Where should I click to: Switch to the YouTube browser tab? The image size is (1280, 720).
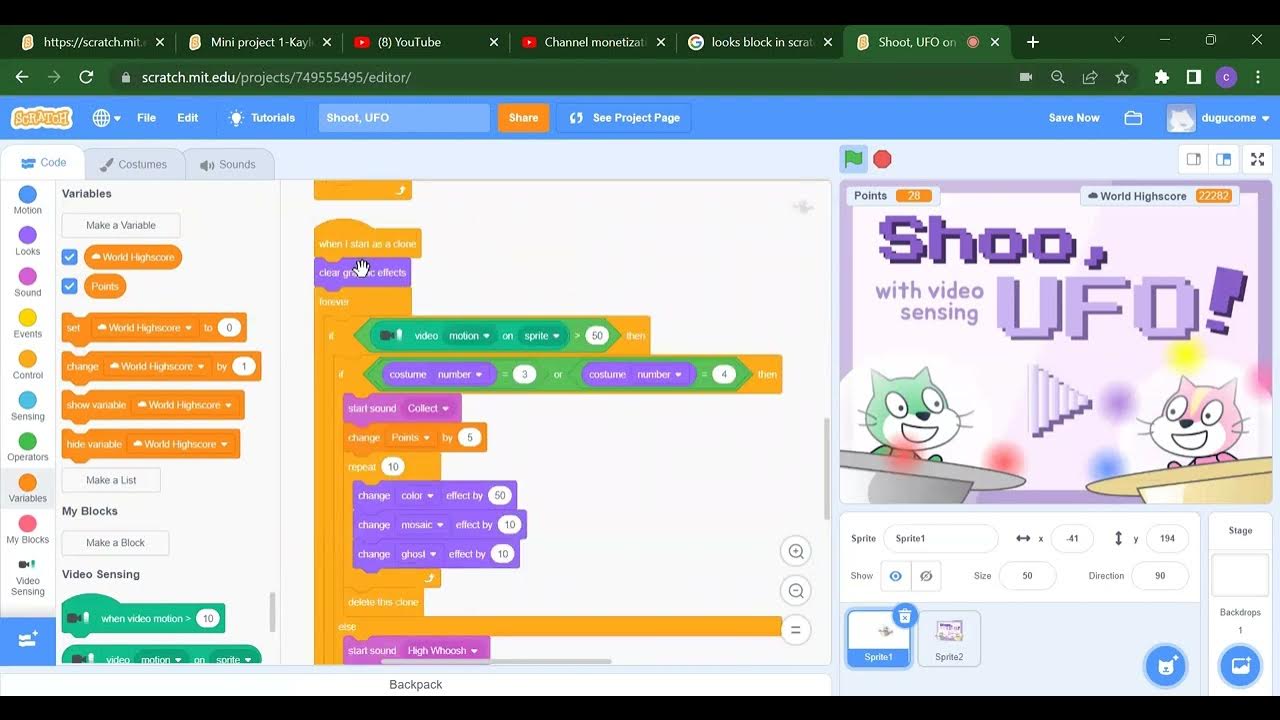pyautogui.click(x=426, y=42)
